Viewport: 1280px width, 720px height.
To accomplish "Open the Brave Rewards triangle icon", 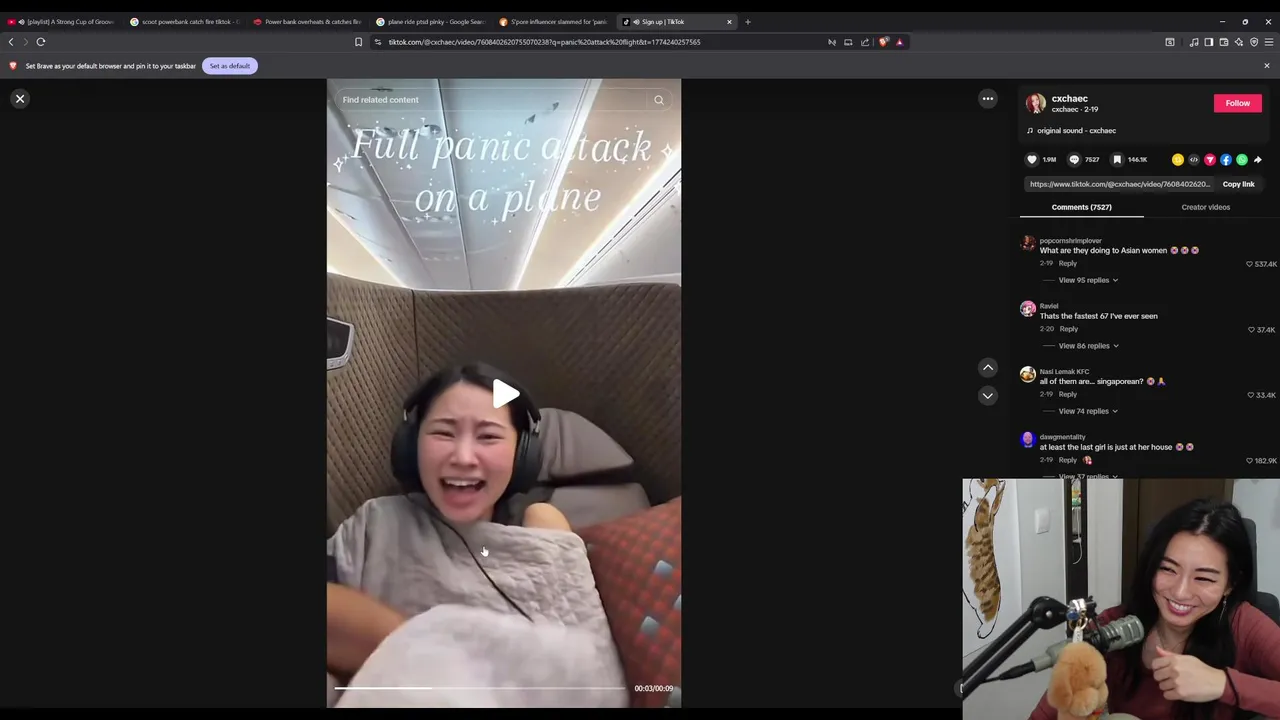I will (899, 42).
